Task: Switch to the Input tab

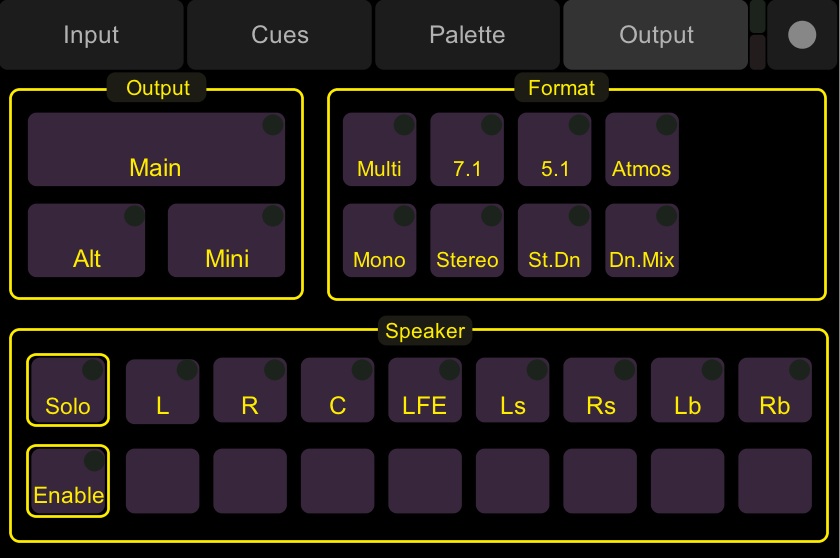Action: coord(91,35)
